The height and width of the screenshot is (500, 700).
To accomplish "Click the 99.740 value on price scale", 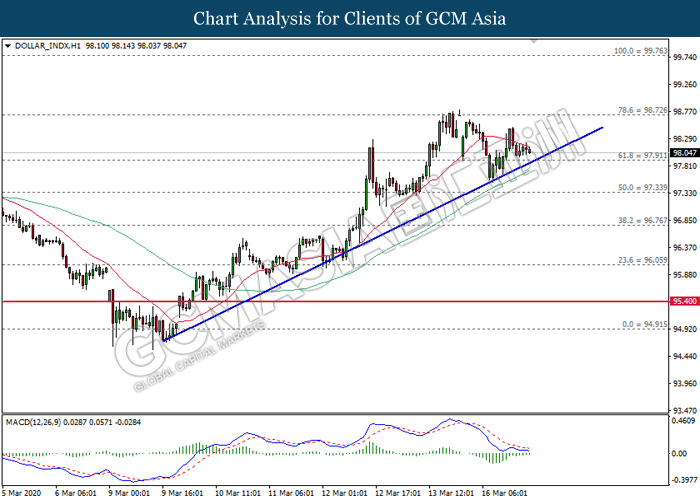I will [x=683, y=58].
